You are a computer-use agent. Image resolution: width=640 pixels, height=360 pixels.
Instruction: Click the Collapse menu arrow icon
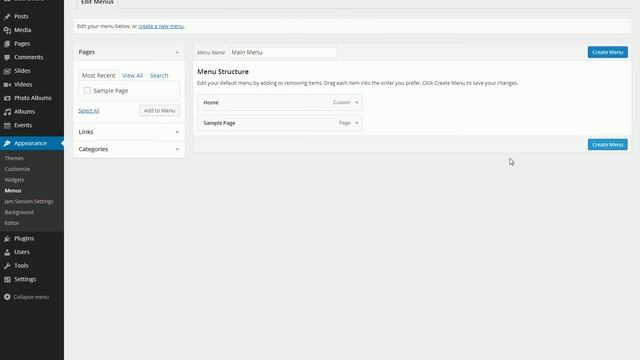tap(7, 297)
